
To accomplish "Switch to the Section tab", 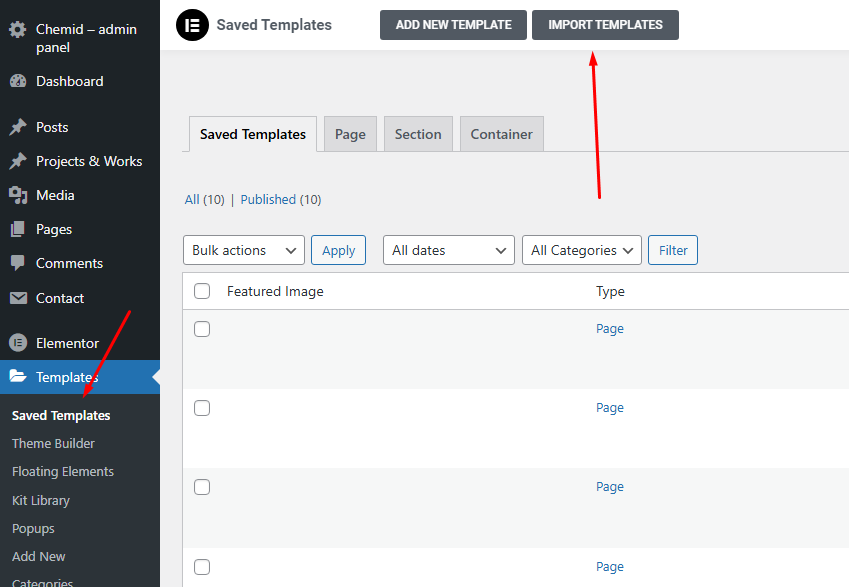I will 418,134.
